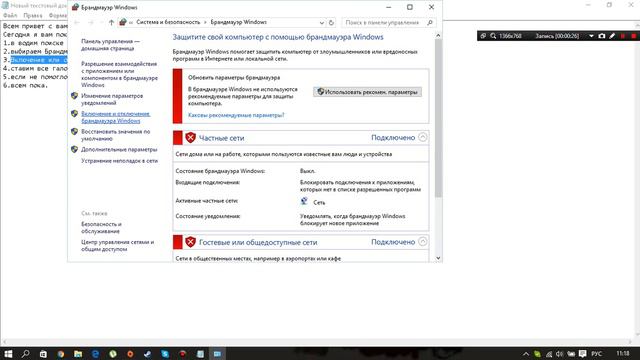Click the red shield icon beside Частные сети
Image resolution: width=640 pixels, height=360 pixels.
pyautogui.click(x=190, y=138)
